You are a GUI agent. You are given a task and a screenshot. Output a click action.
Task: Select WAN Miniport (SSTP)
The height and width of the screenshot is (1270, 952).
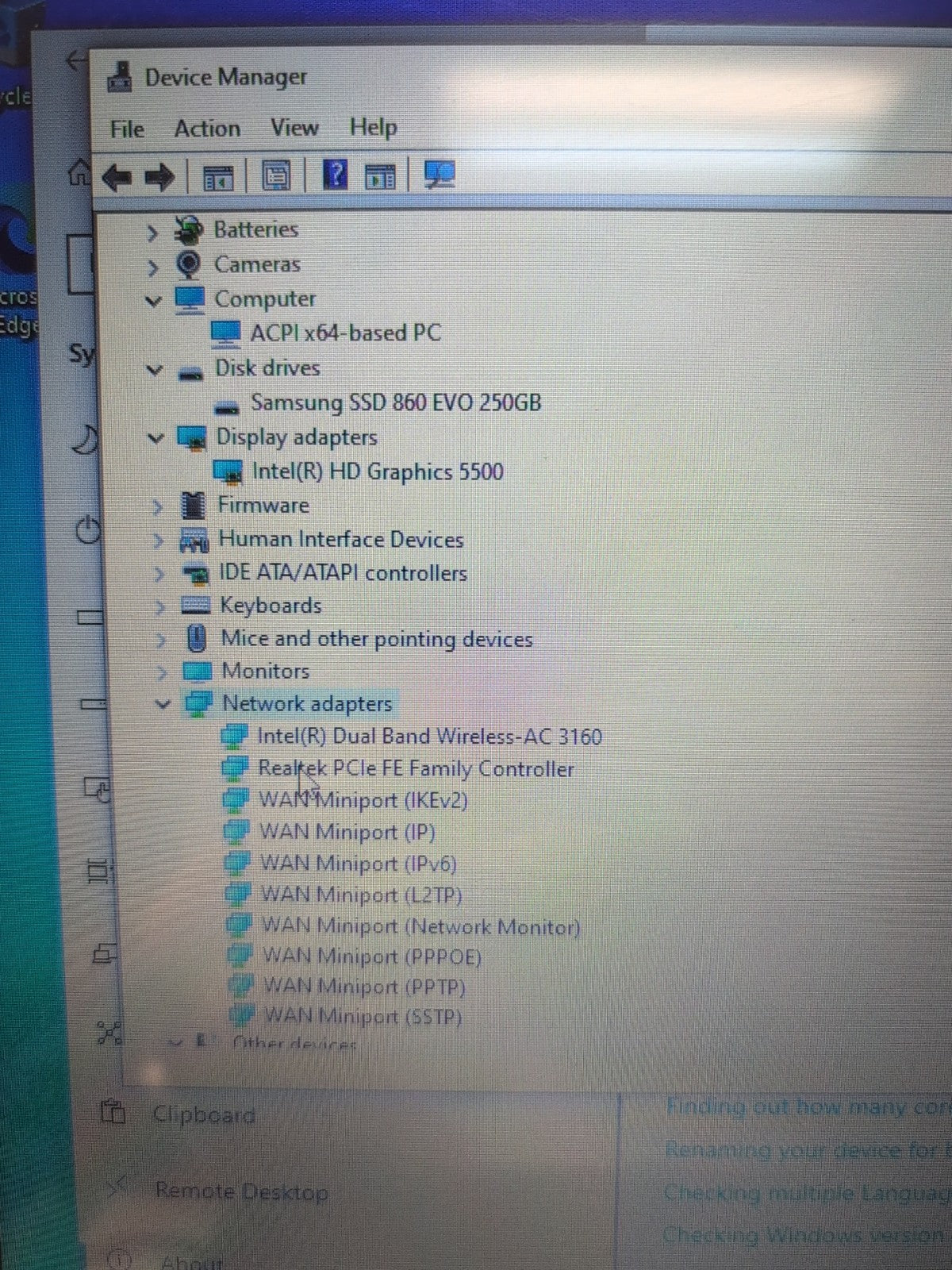point(363,1015)
